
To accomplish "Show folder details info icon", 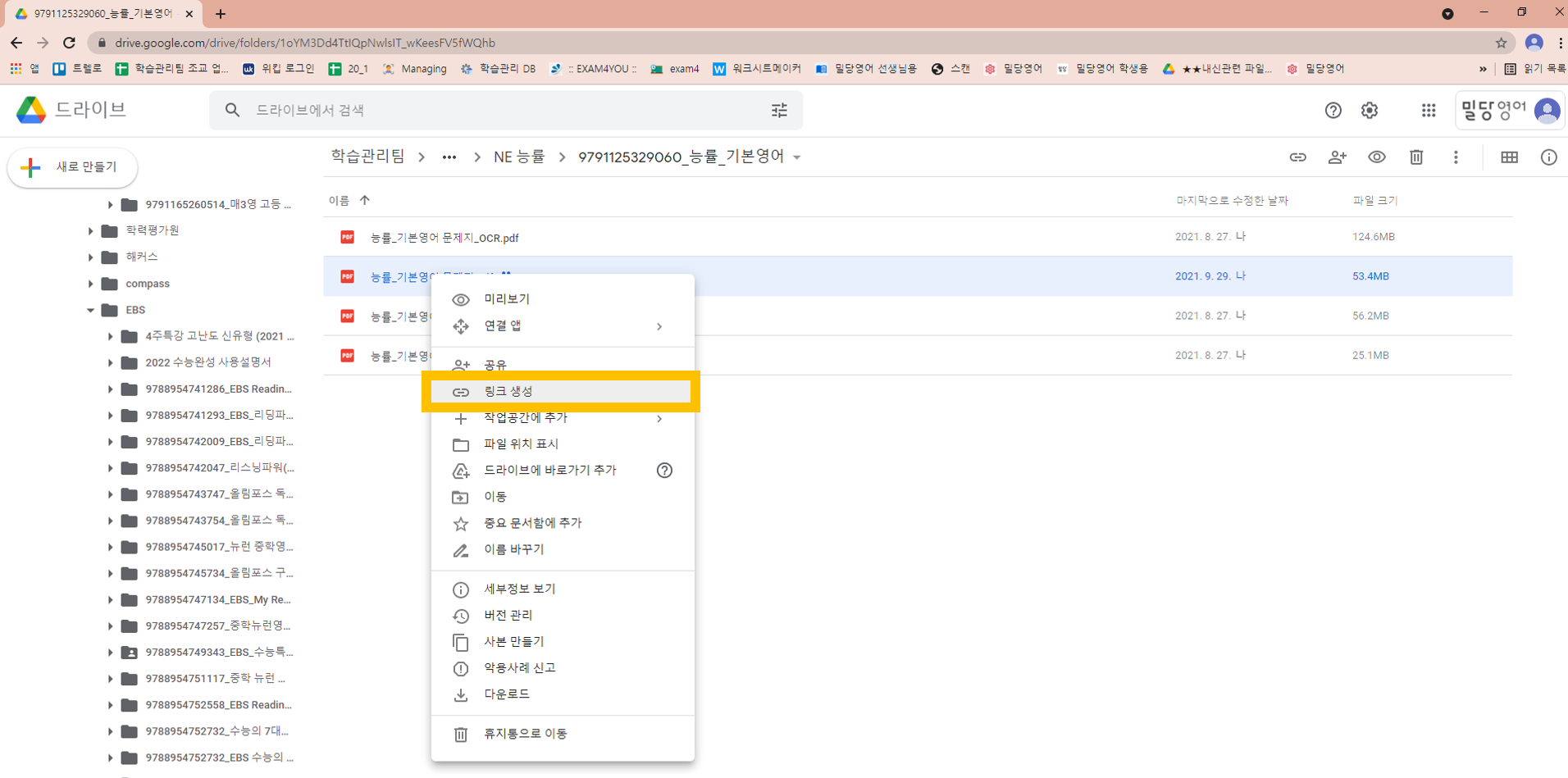I will click(x=1548, y=157).
